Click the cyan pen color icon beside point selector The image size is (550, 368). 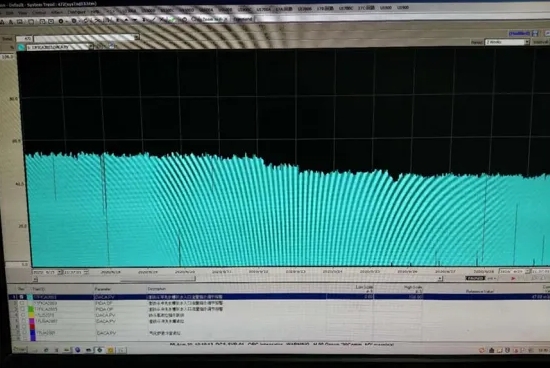pos(21,47)
